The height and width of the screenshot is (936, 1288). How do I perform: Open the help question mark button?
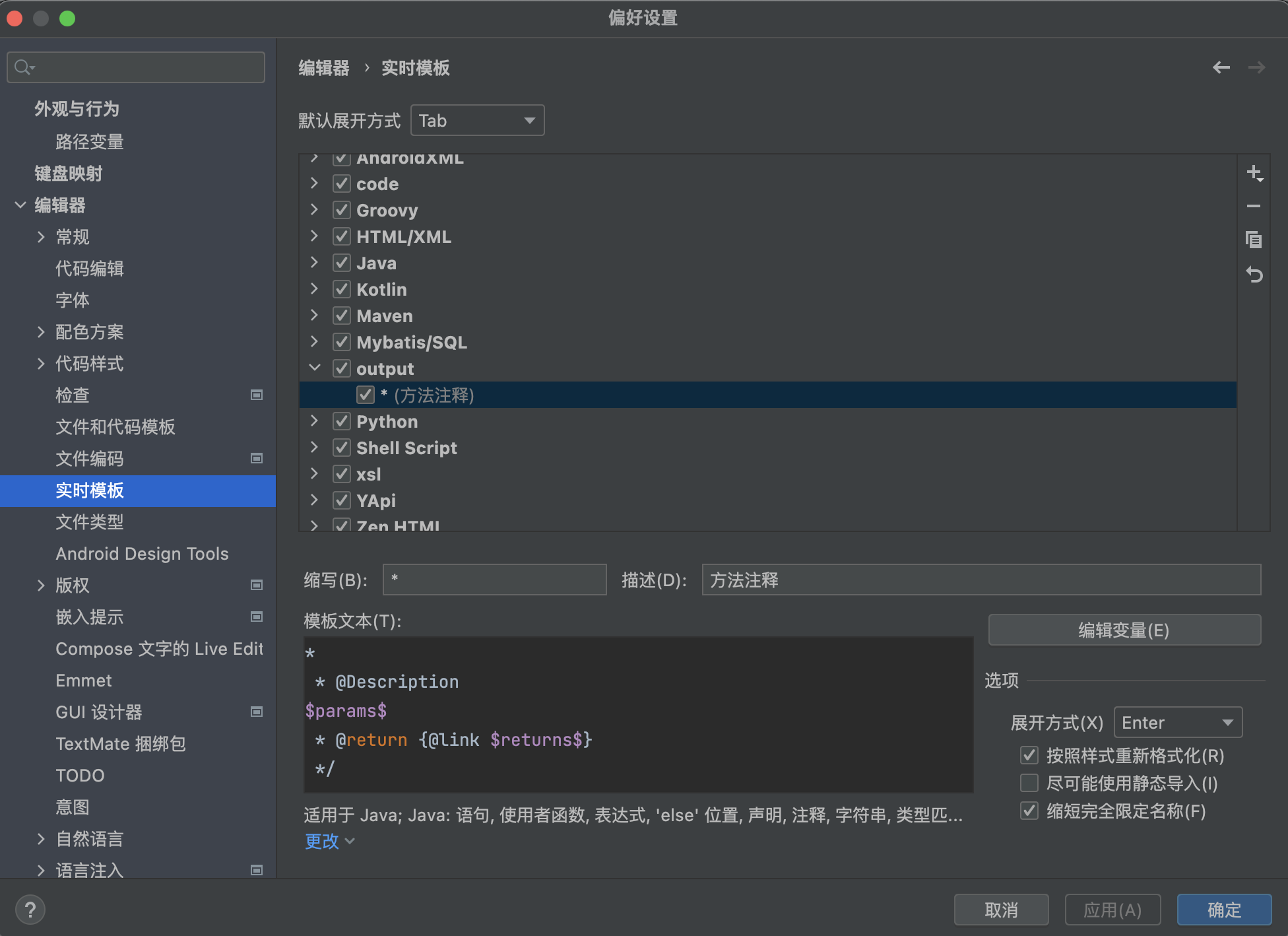click(30, 909)
